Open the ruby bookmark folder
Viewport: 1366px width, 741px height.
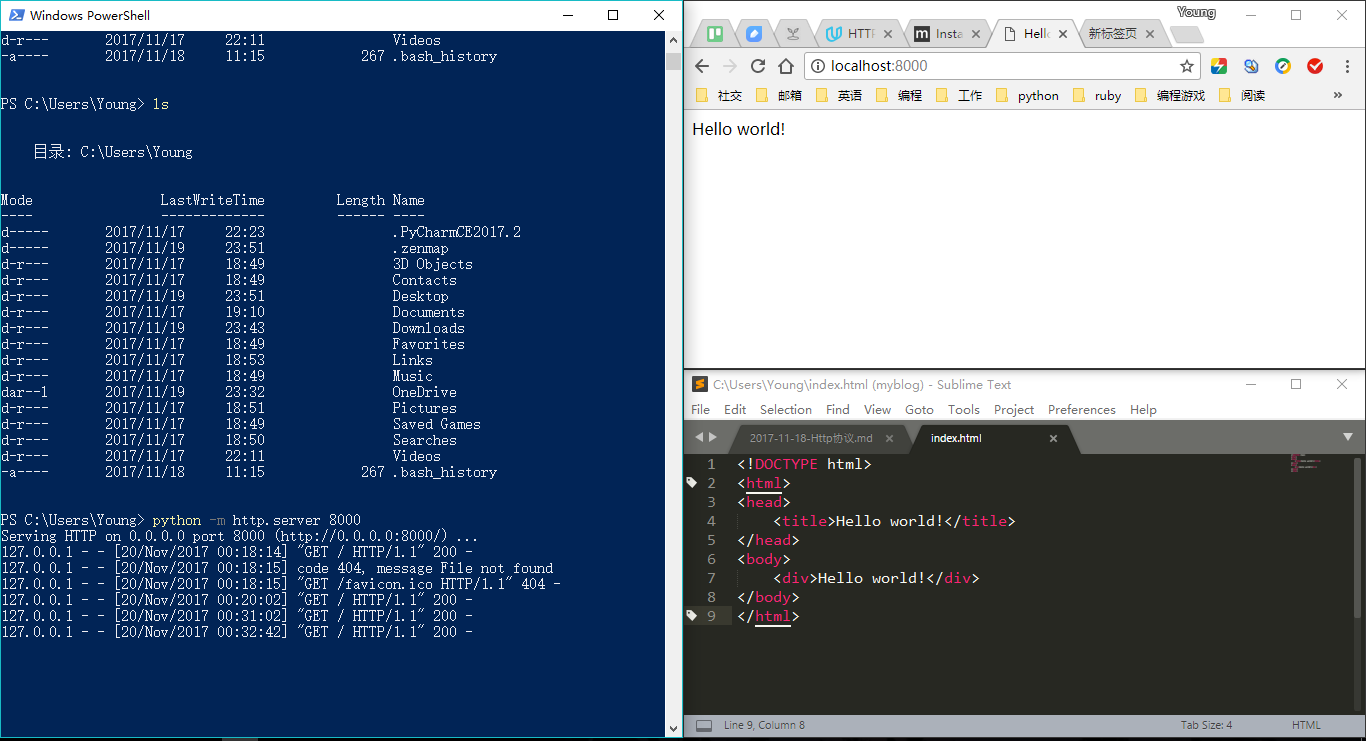(1097, 95)
